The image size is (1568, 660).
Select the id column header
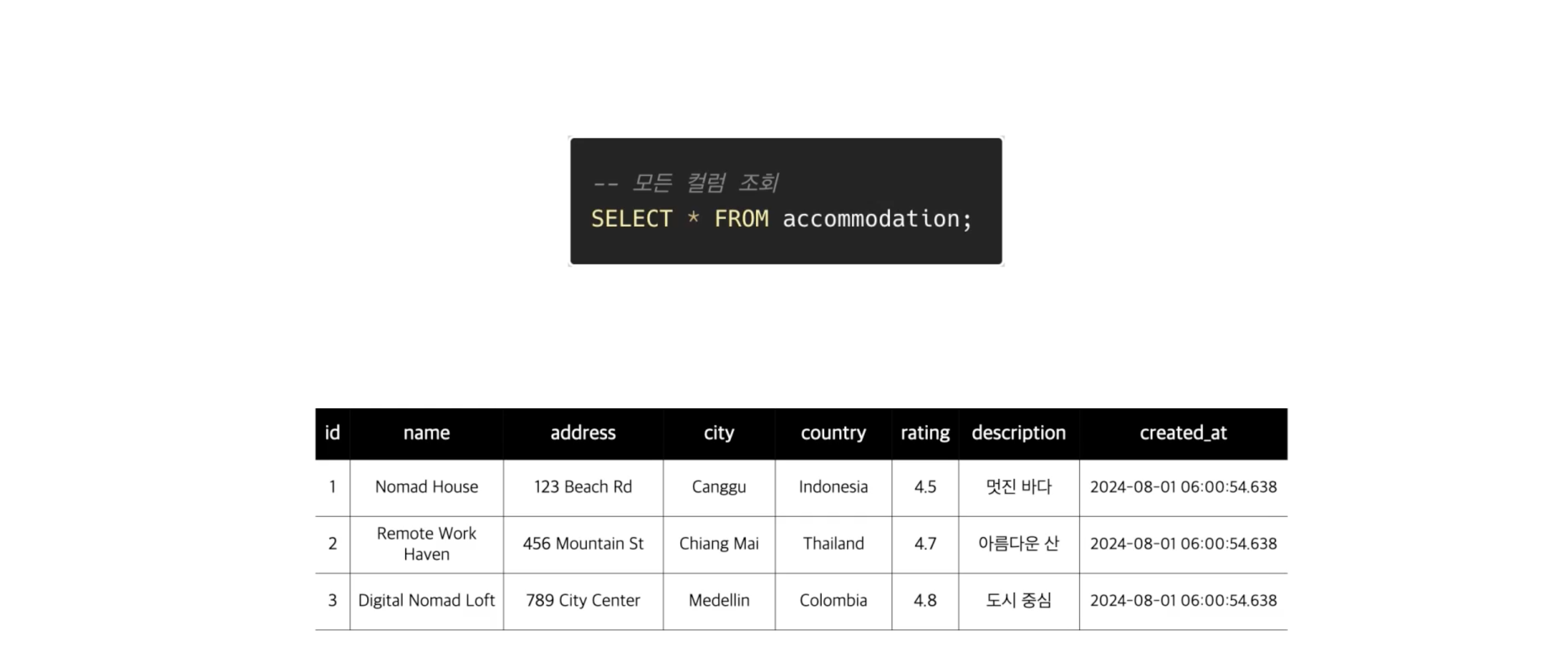332,433
